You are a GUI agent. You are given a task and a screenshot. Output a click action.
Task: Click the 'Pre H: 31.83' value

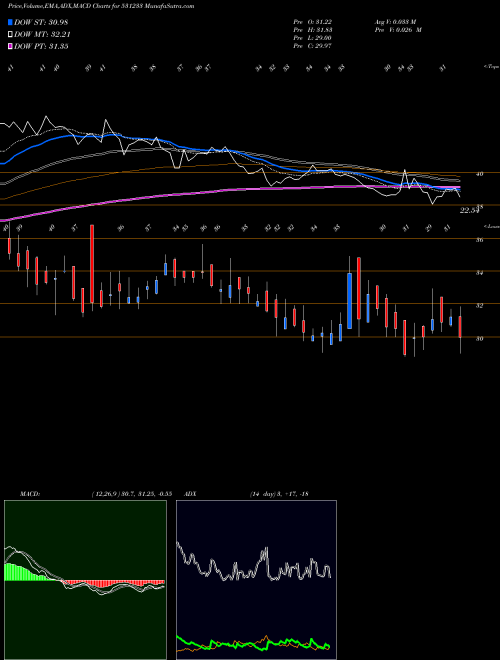click(x=313, y=30)
